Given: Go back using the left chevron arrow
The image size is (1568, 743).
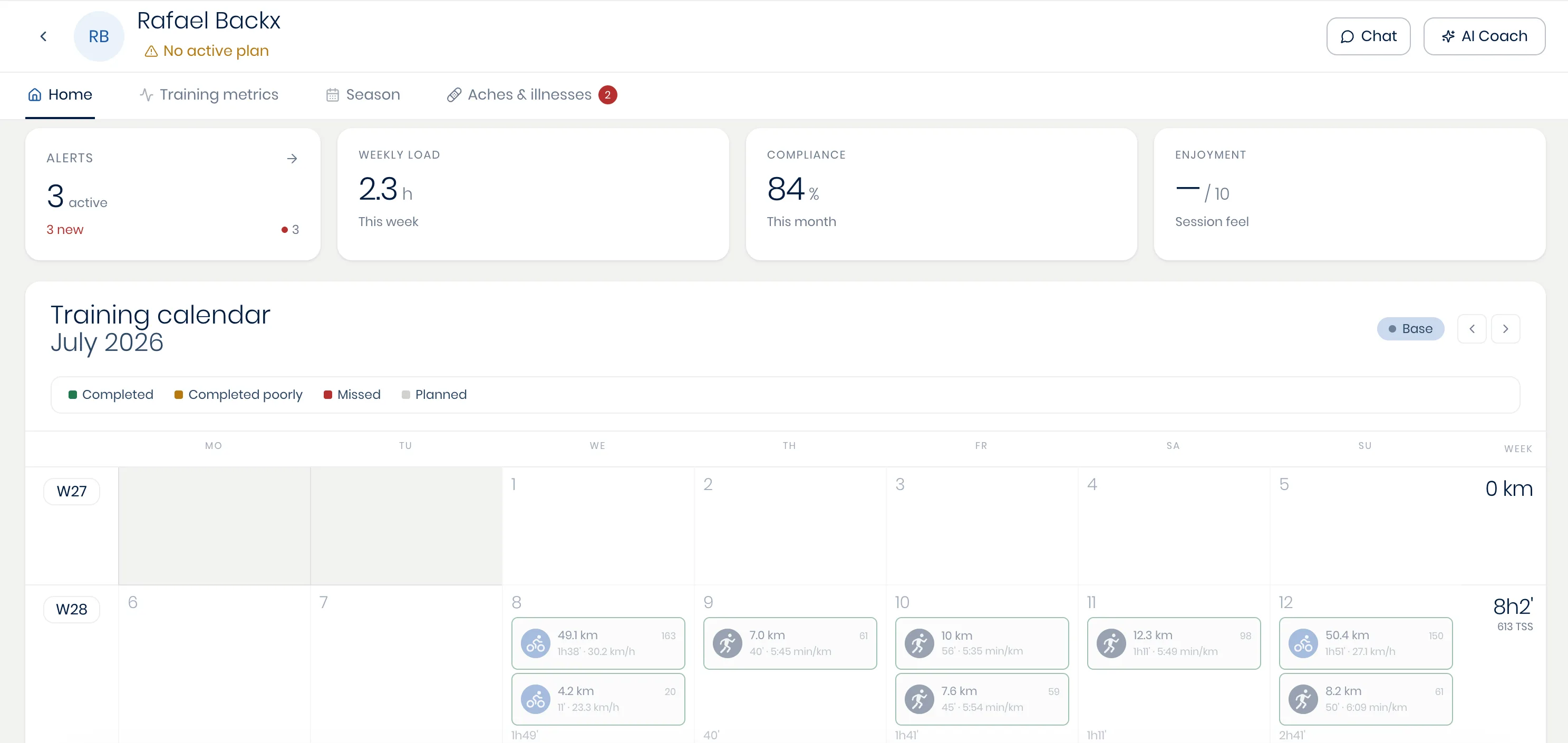Looking at the screenshot, I should [43, 36].
